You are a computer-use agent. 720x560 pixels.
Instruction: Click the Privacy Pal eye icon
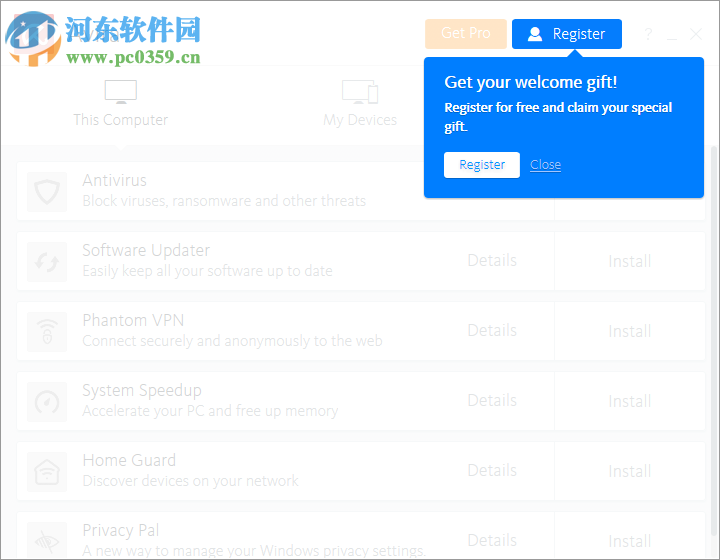pos(47,542)
